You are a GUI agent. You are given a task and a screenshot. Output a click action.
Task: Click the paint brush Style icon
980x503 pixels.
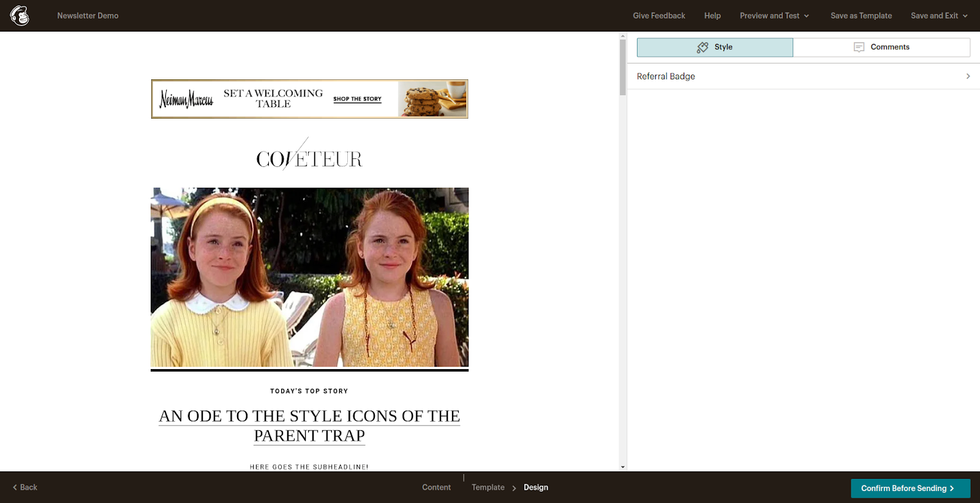(x=702, y=47)
